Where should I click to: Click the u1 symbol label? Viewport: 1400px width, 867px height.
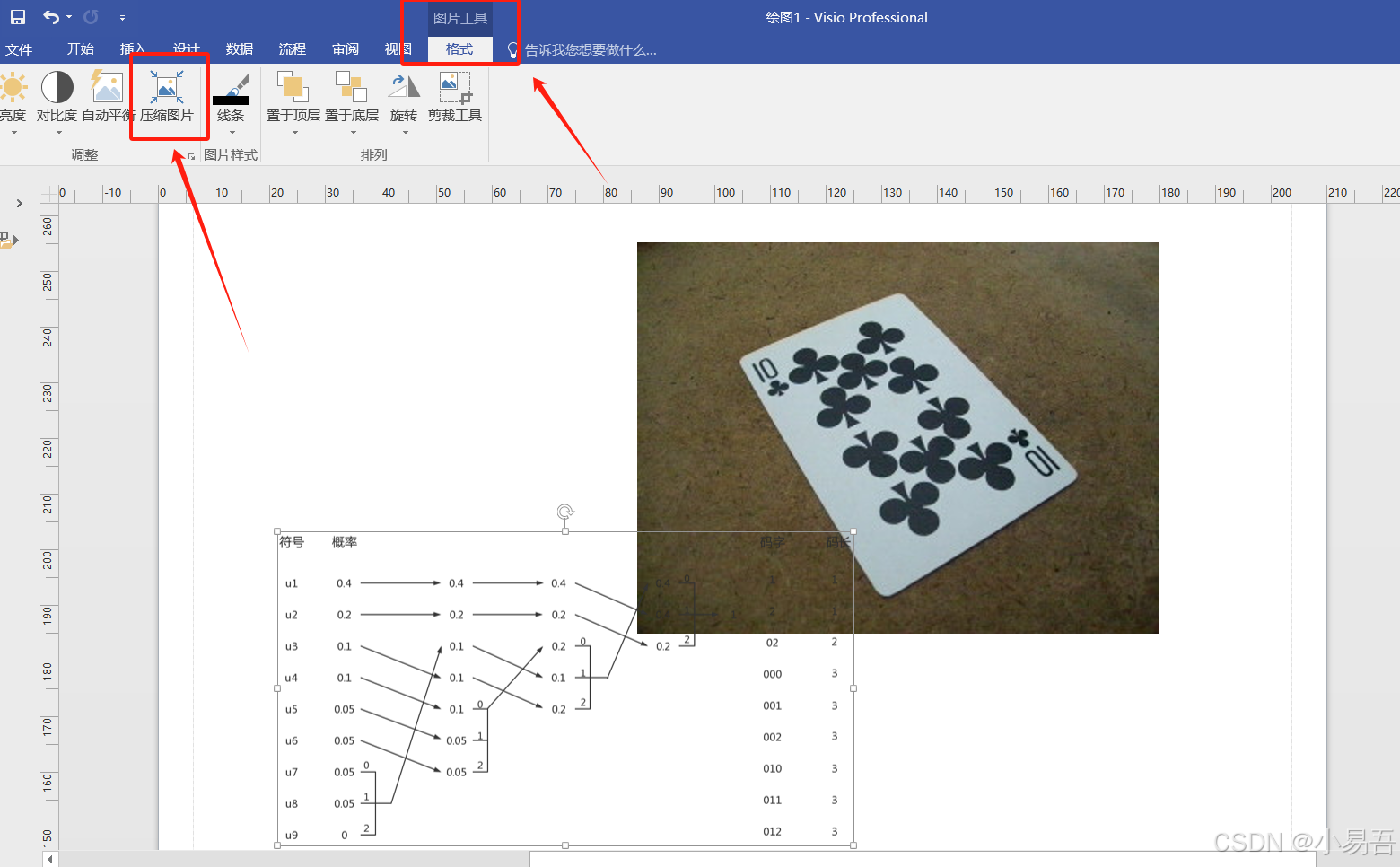291,583
